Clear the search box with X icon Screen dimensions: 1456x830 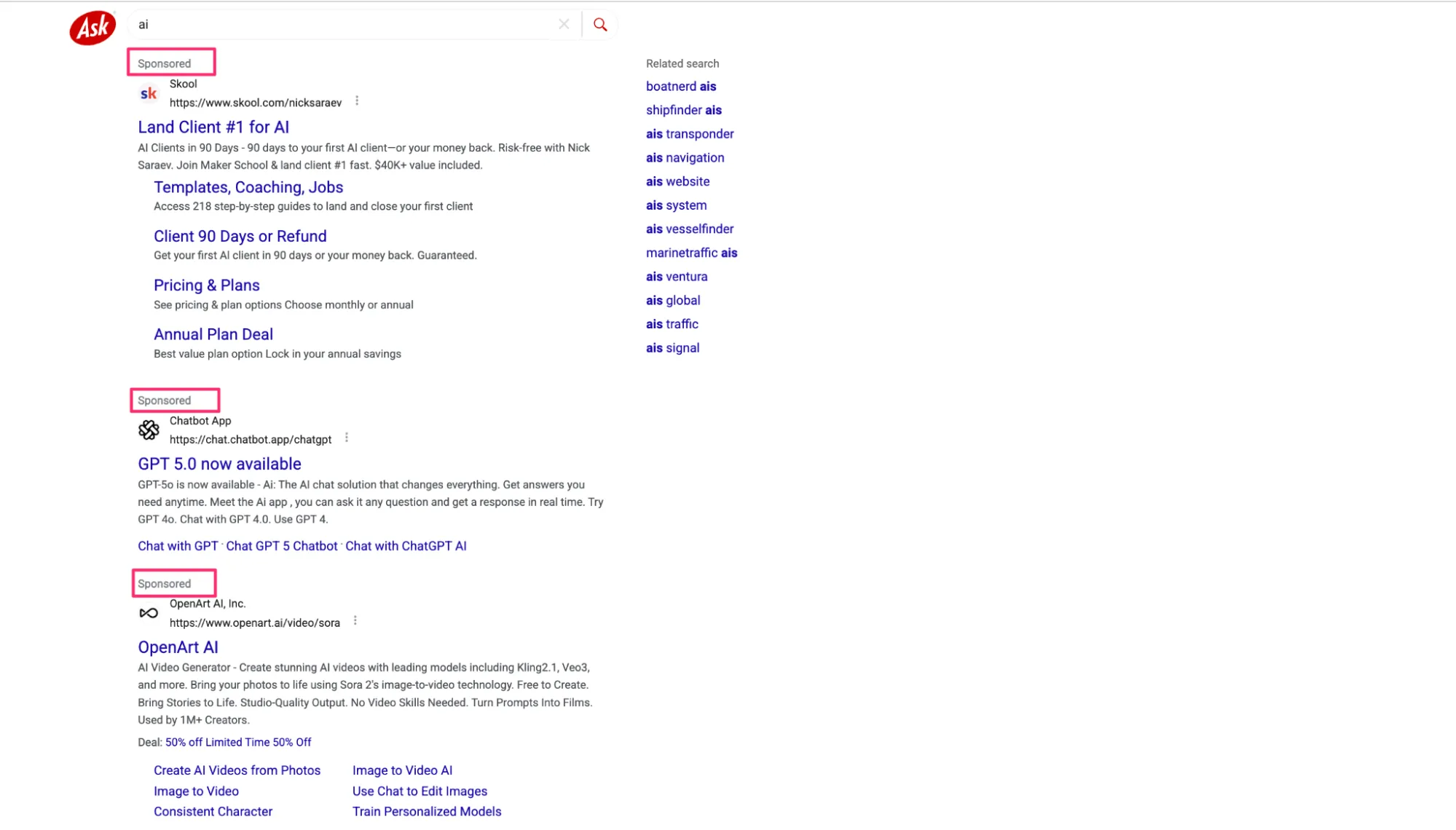(564, 25)
